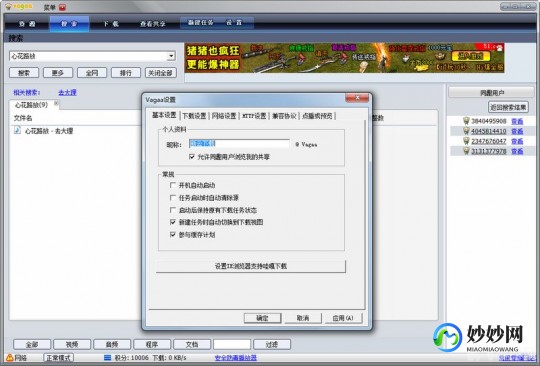Viewport: 540px width, 366px height.
Task: Open user link 4045814410
Action: click(489, 131)
